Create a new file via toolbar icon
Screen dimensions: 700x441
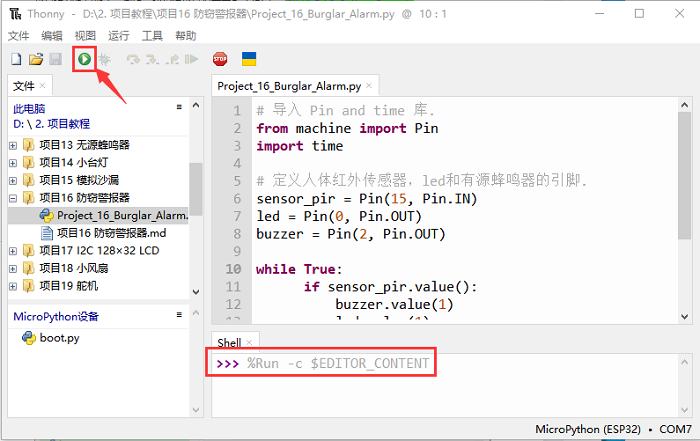15,60
